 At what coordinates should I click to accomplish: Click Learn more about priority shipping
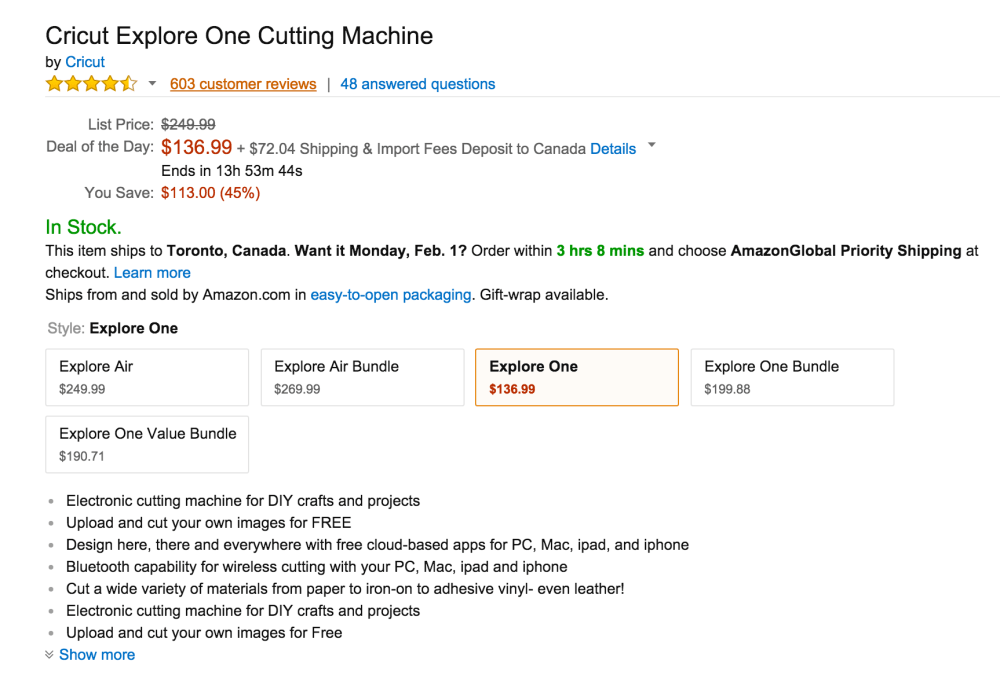point(152,273)
